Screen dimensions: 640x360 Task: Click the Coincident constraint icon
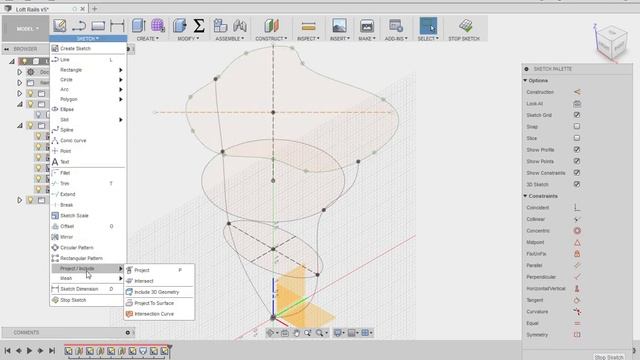pos(577,208)
